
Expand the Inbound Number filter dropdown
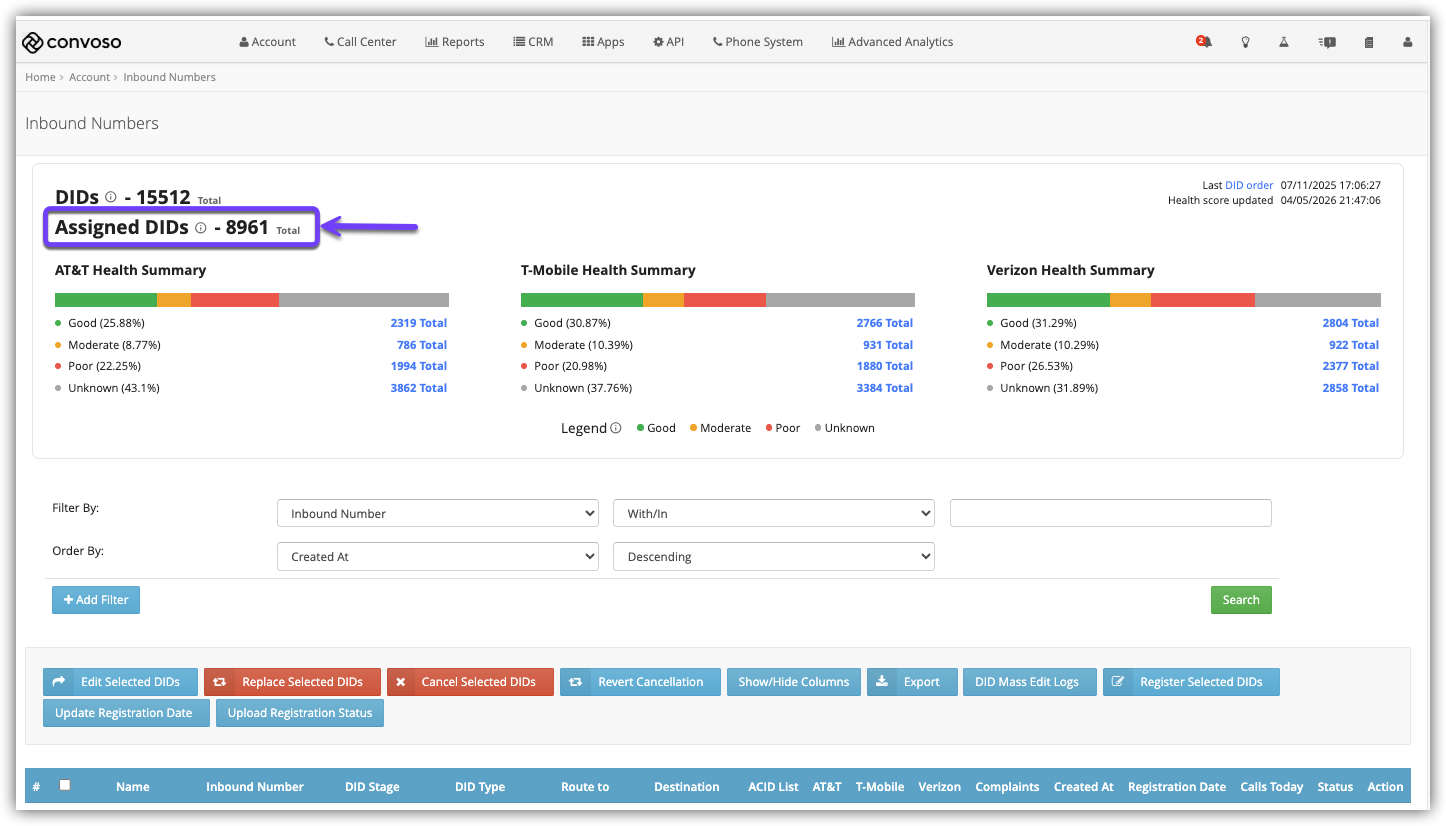tap(438, 513)
